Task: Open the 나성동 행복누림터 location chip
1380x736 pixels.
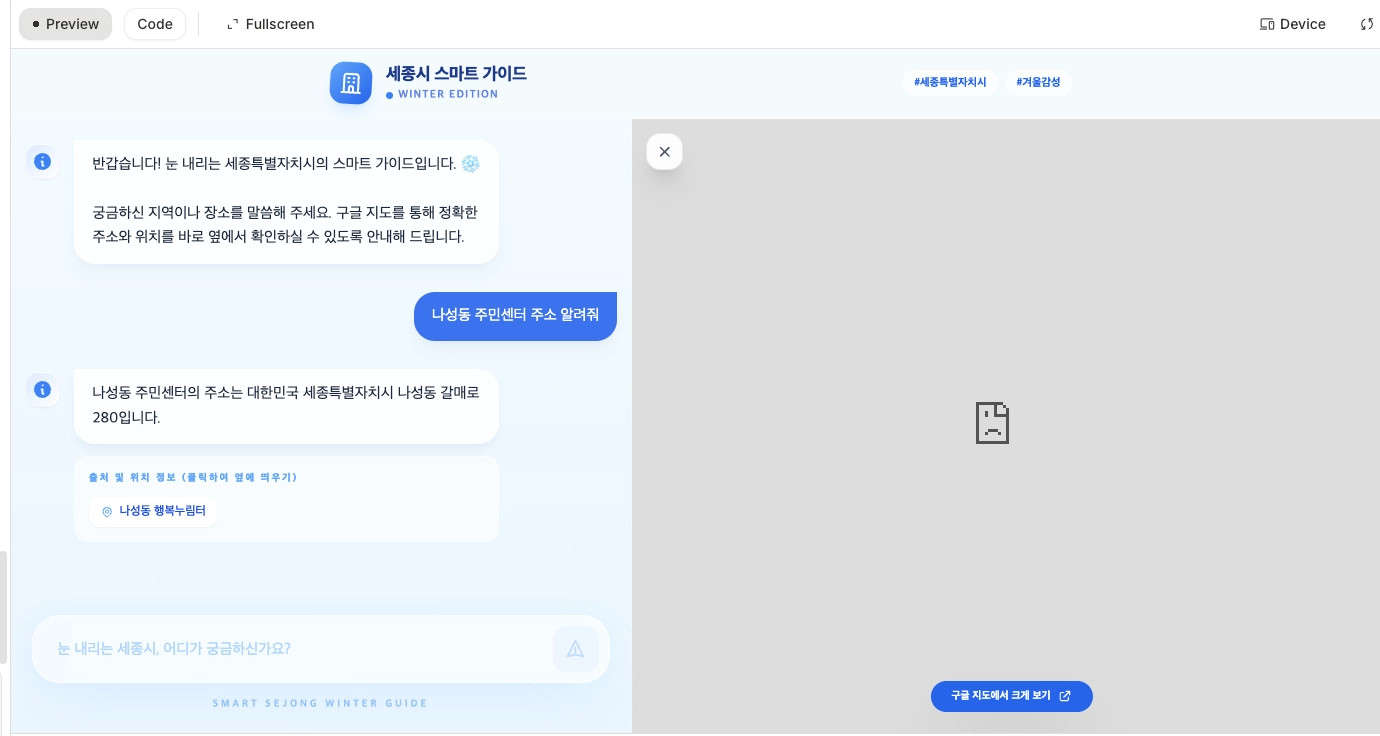Action: click(x=153, y=511)
